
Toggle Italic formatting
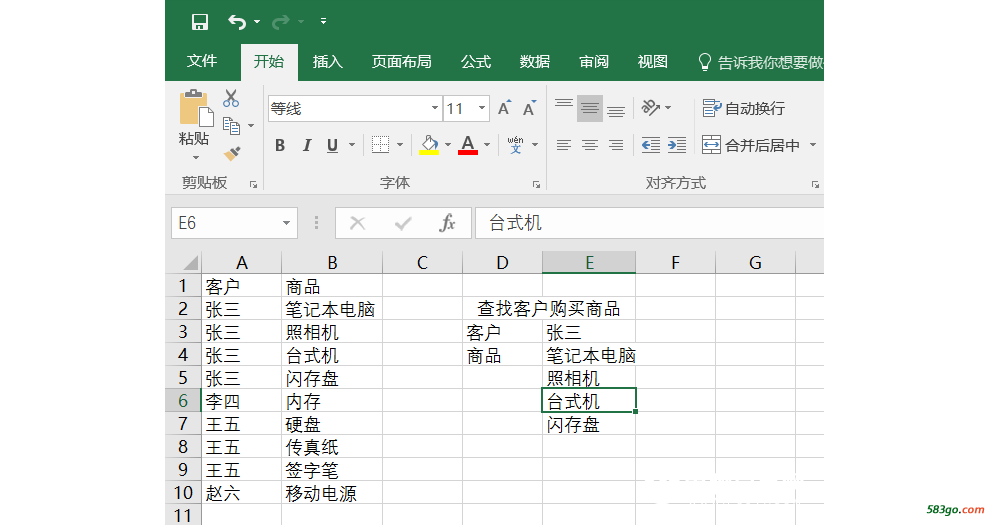[307, 146]
